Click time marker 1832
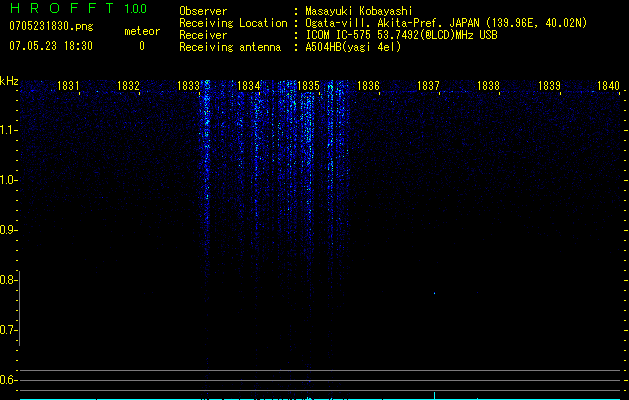The image size is (629, 400). [x=128, y=86]
